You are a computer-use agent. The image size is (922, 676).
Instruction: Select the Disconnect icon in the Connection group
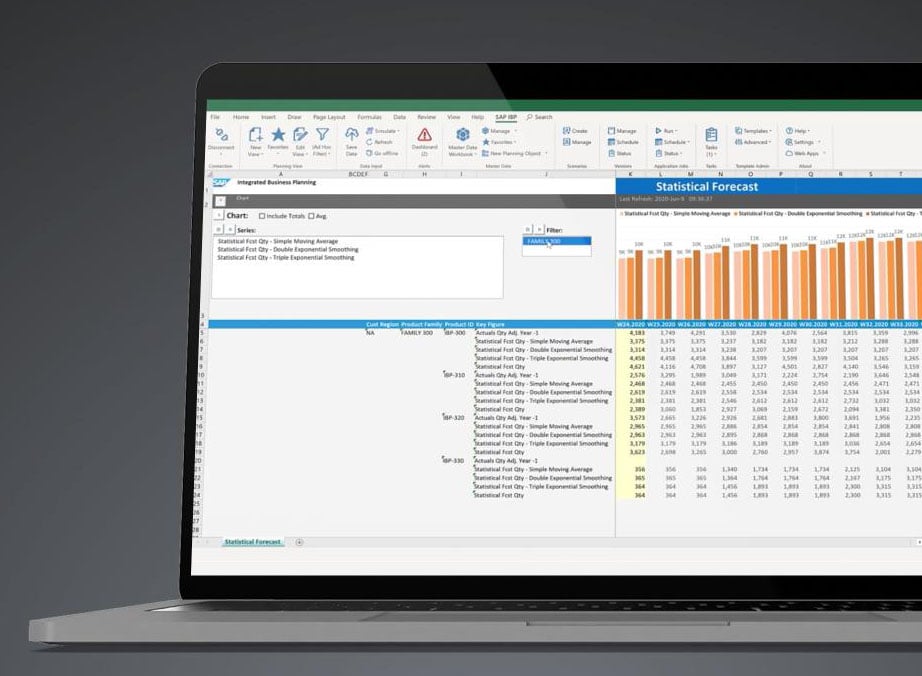[223, 136]
